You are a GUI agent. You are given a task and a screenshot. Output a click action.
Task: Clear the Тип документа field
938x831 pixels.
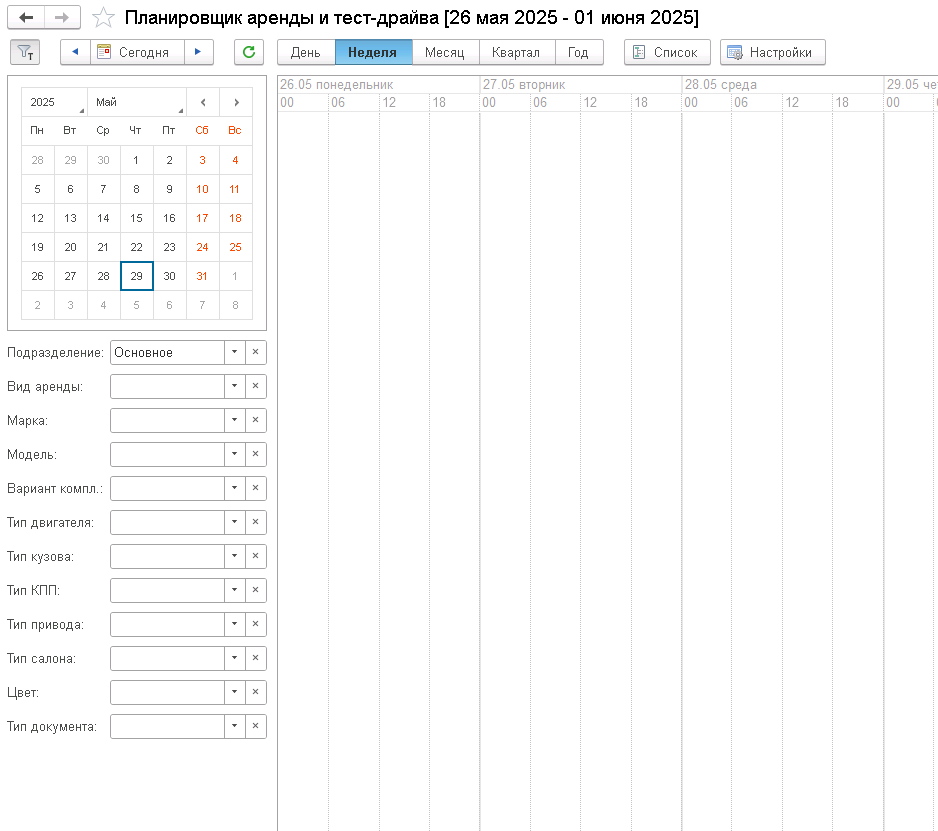(255, 726)
